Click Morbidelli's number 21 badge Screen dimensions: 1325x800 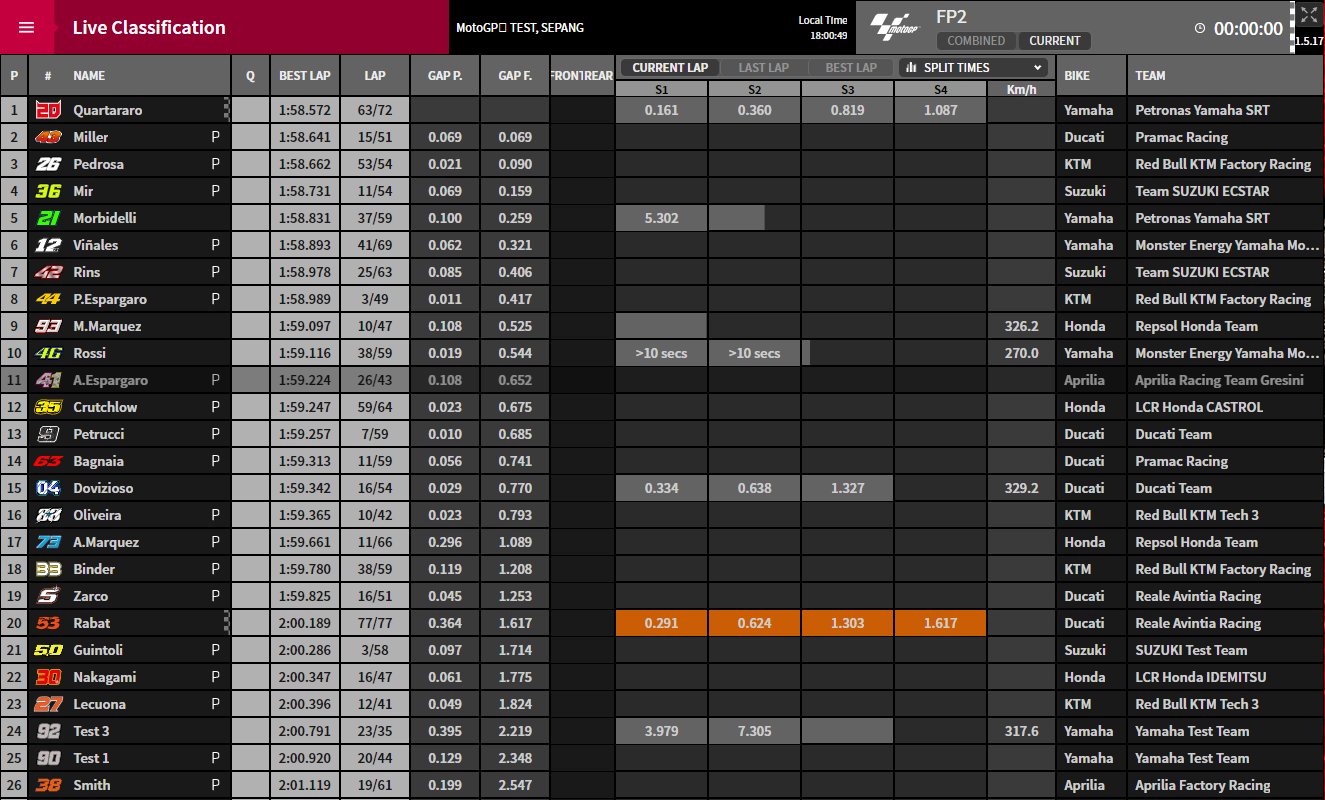click(48, 218)
